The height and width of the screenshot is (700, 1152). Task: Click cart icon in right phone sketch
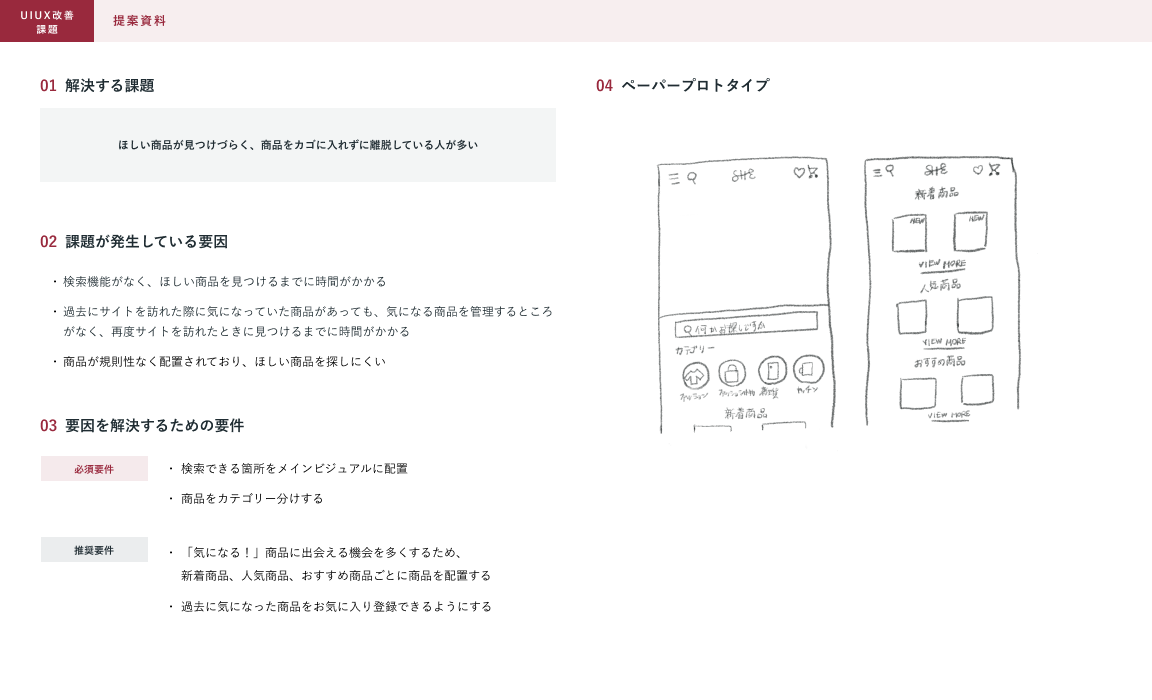994,169
